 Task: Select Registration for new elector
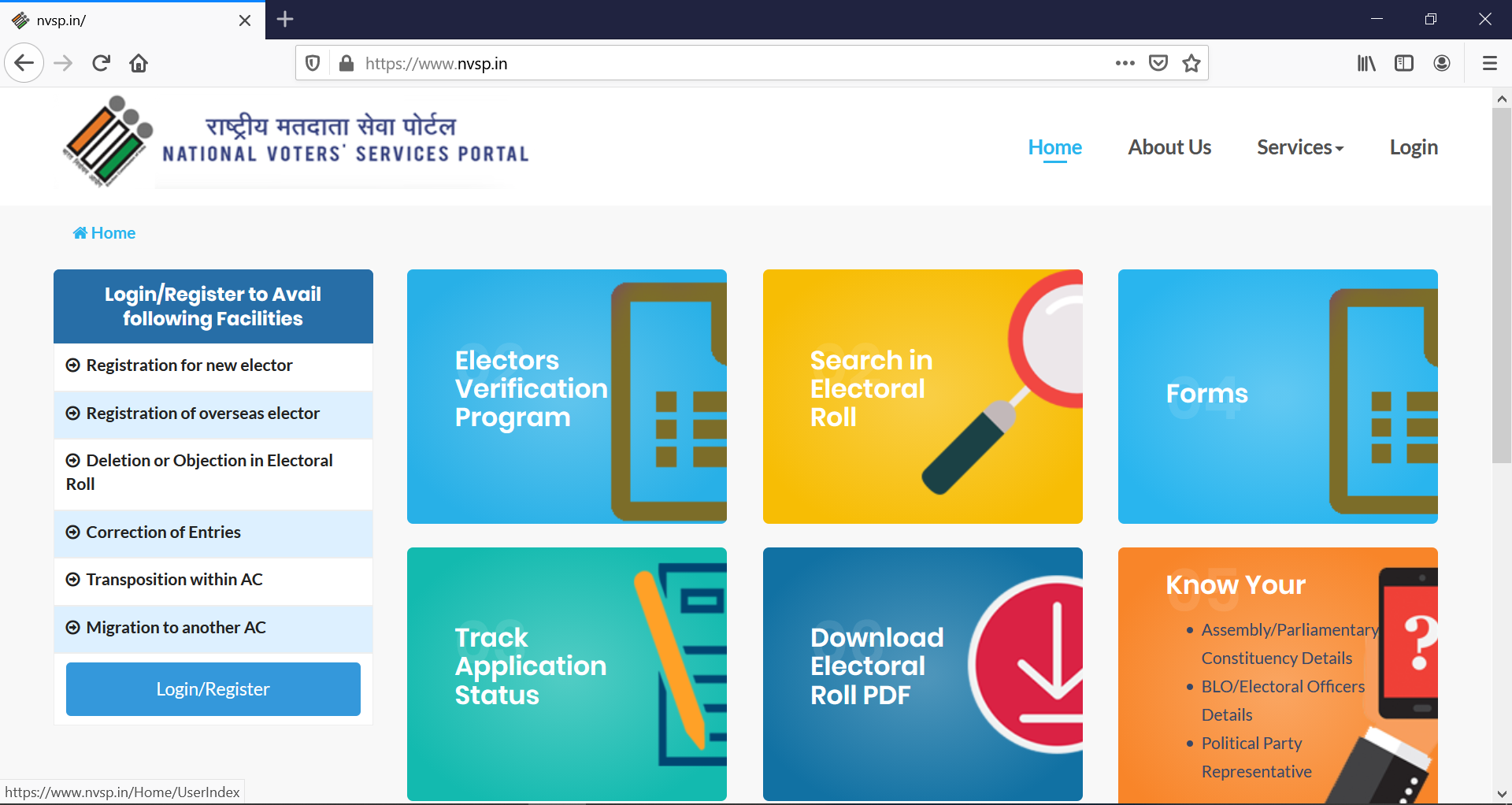pos(188,365)
